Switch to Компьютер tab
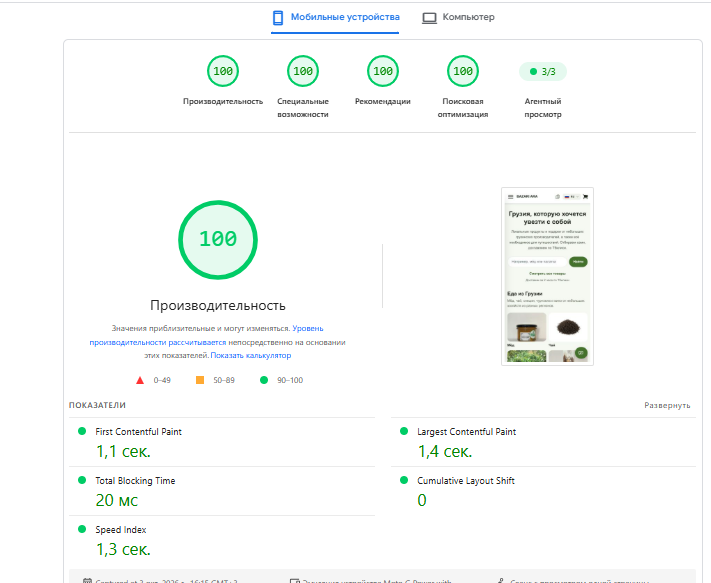 click(x=458, y=18)
